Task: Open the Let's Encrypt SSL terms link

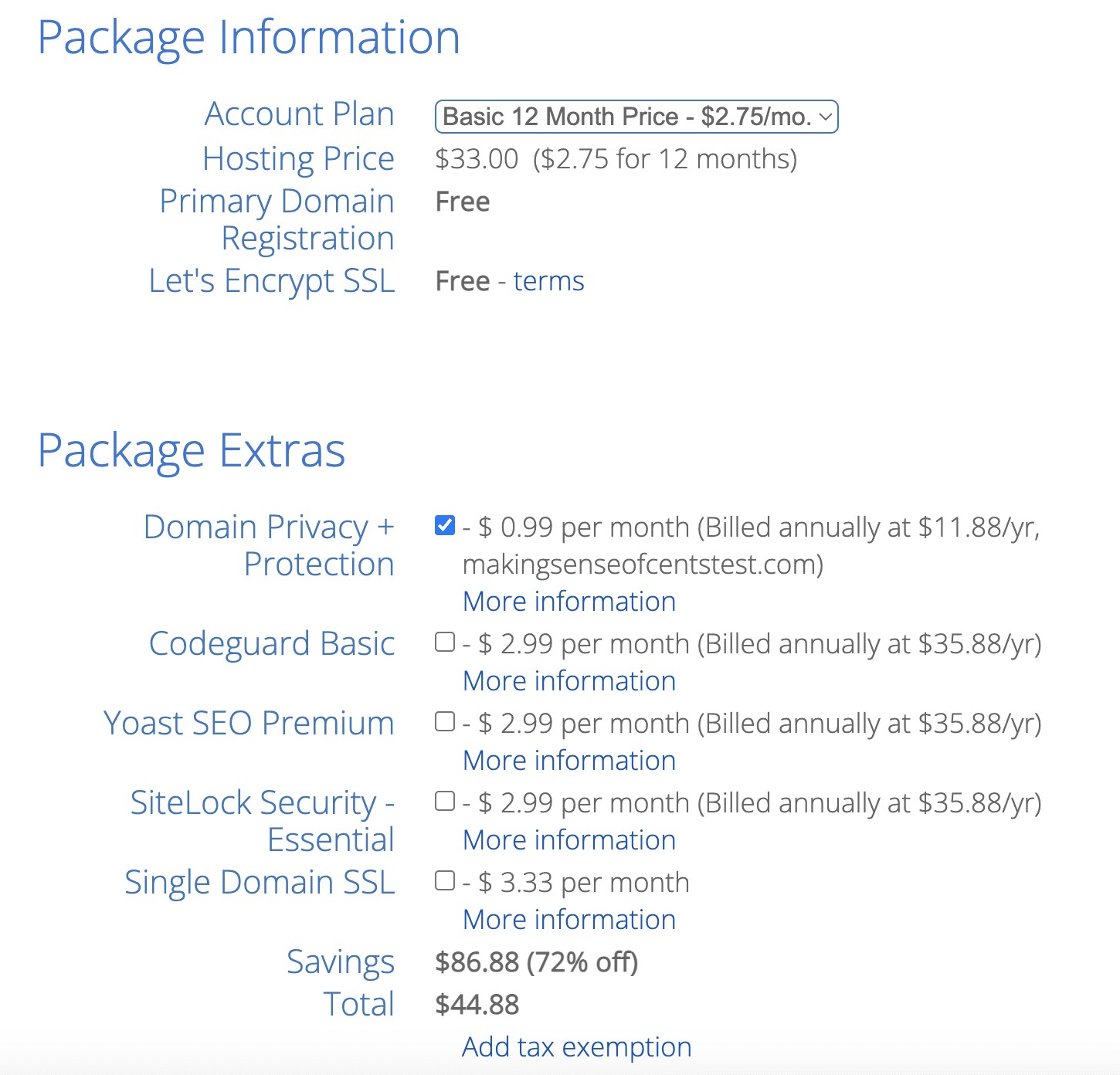Action: click(548, 281)
